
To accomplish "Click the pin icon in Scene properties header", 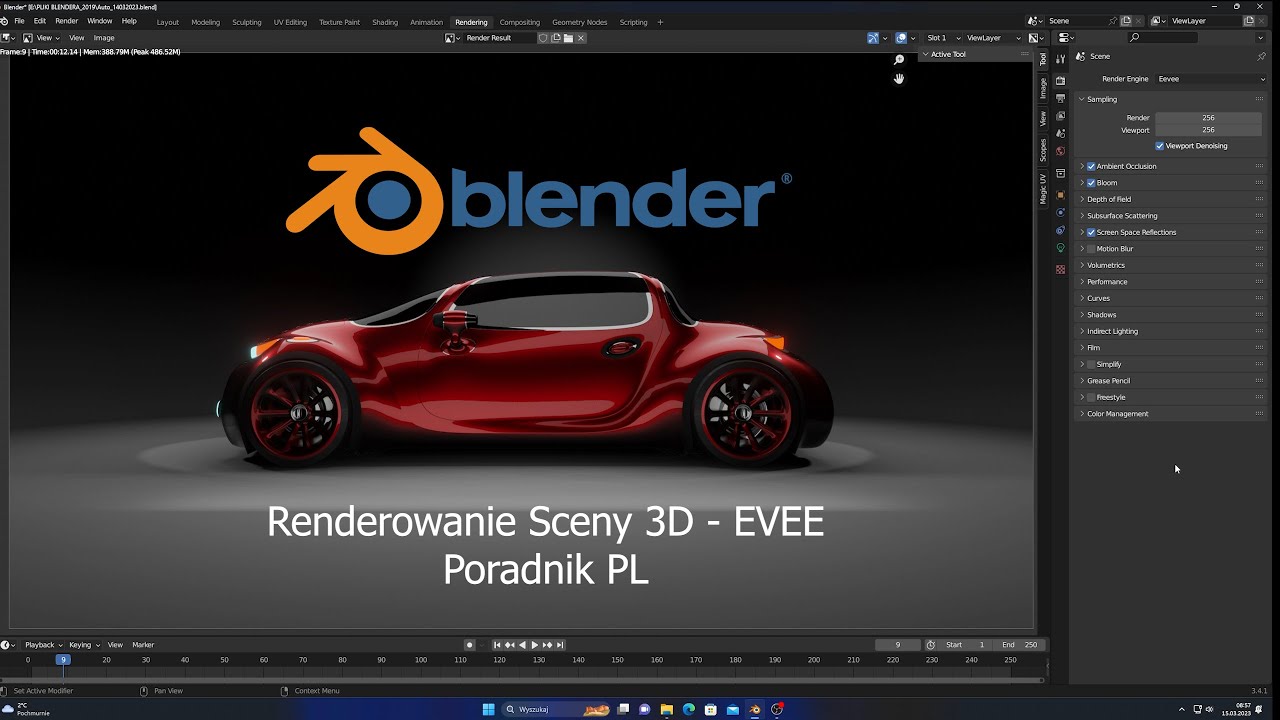I will tap(1262, 56).
